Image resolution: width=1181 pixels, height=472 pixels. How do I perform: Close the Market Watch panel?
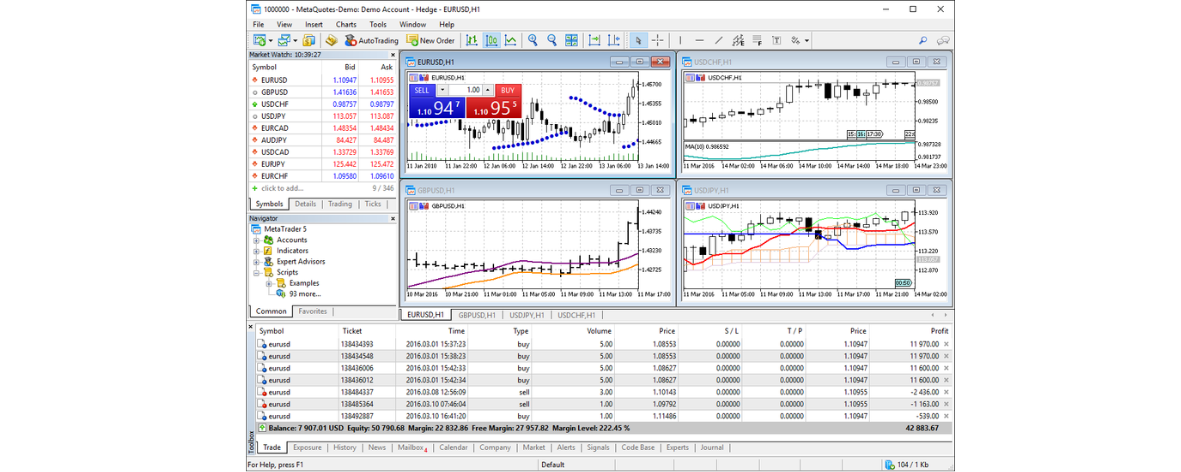[392, 54]
